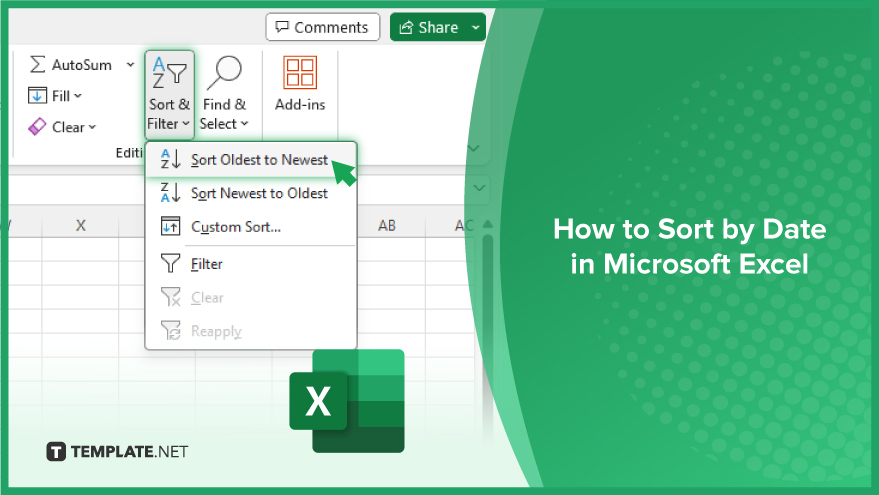Click the Template.net logo
The image size is (879, 495).
117,451
